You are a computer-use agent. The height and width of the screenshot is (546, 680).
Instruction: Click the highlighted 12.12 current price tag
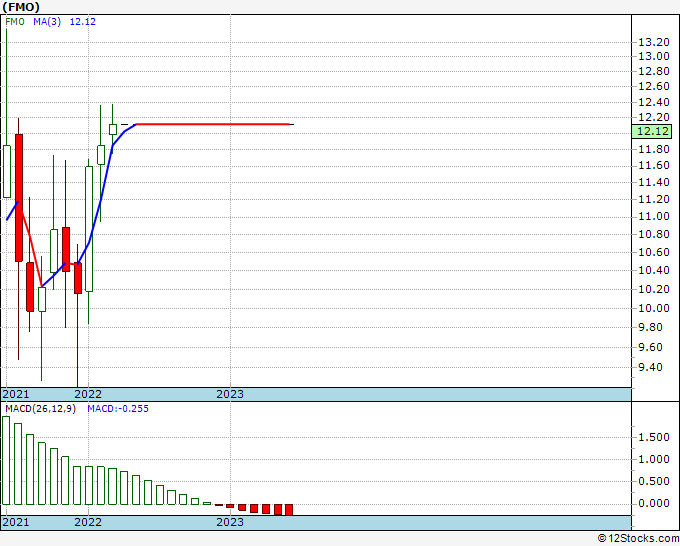point(652,131)
